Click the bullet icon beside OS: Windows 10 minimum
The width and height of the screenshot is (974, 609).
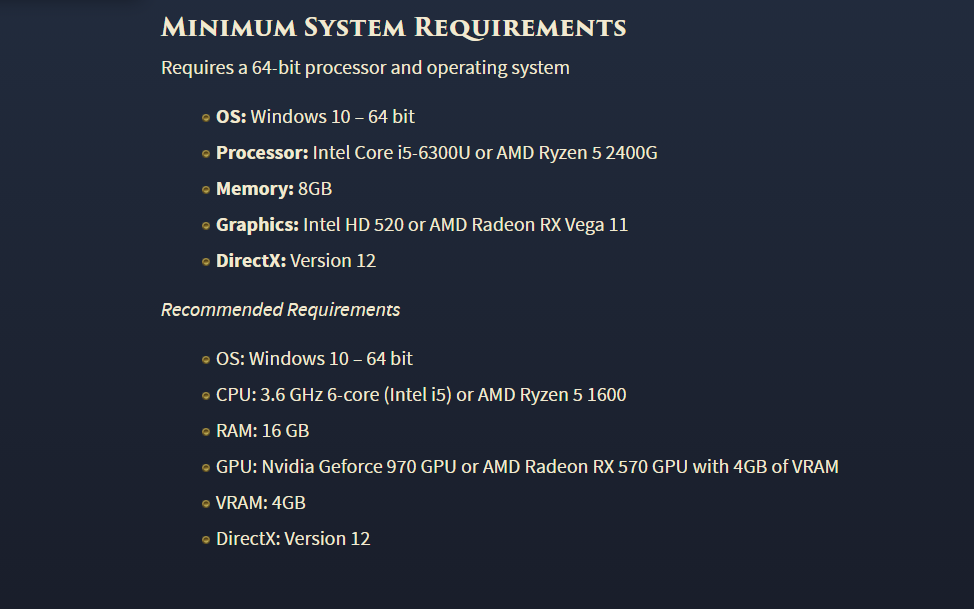pyautogui.click(x=206, y=118)
